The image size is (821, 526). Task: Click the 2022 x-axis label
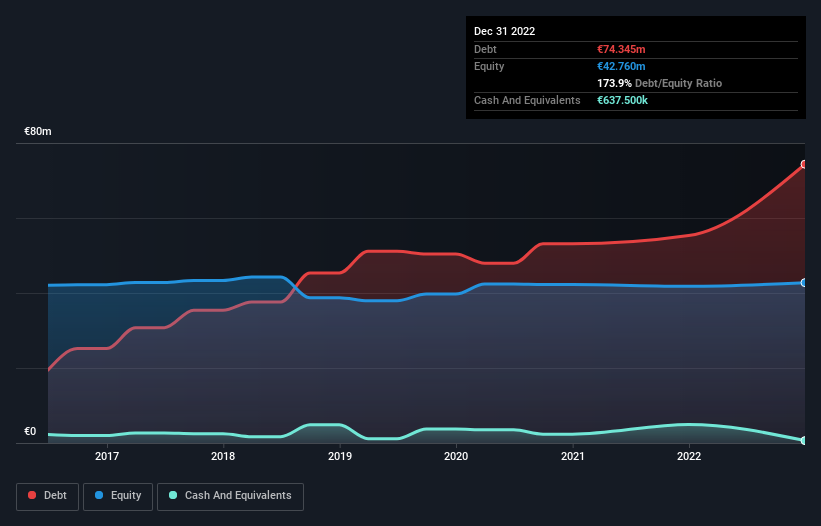point(689,456)
